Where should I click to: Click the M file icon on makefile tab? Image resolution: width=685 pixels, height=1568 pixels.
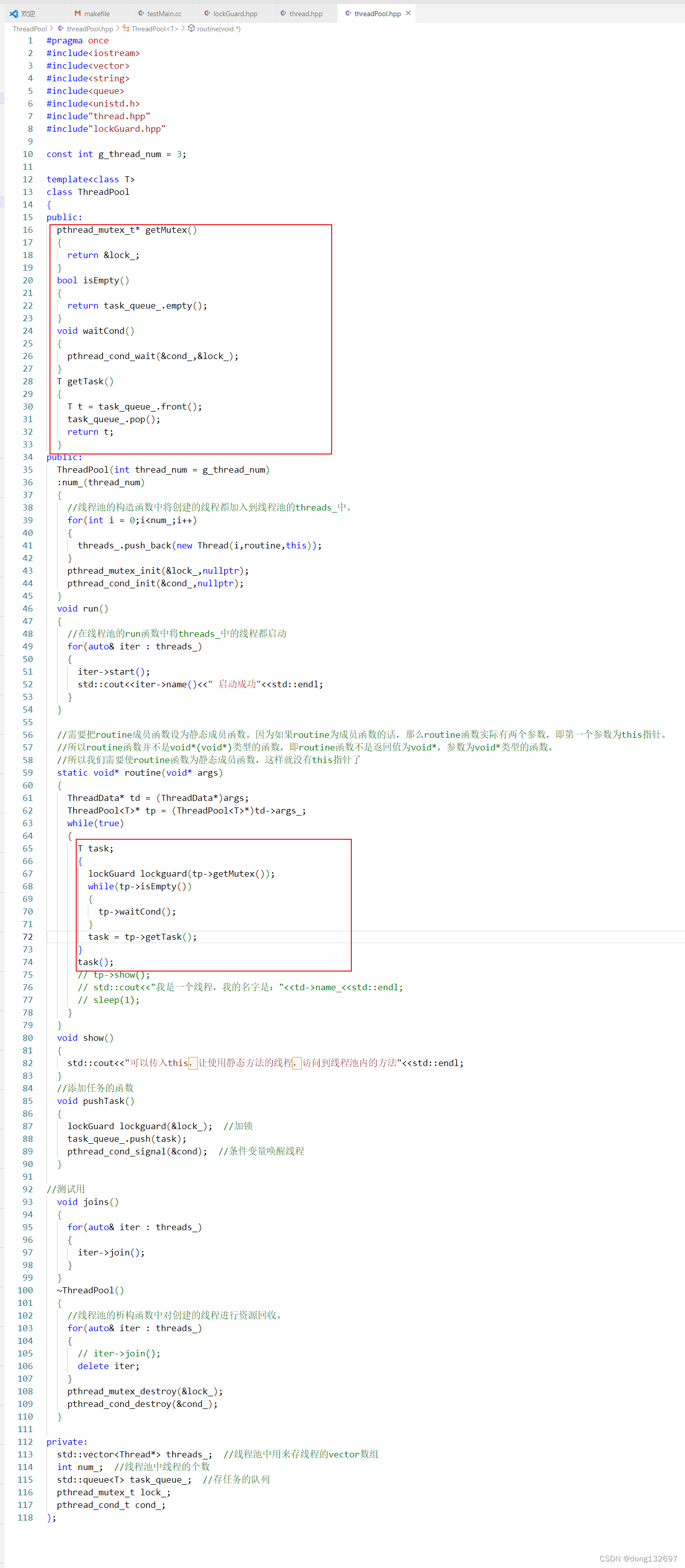point(77,14)
